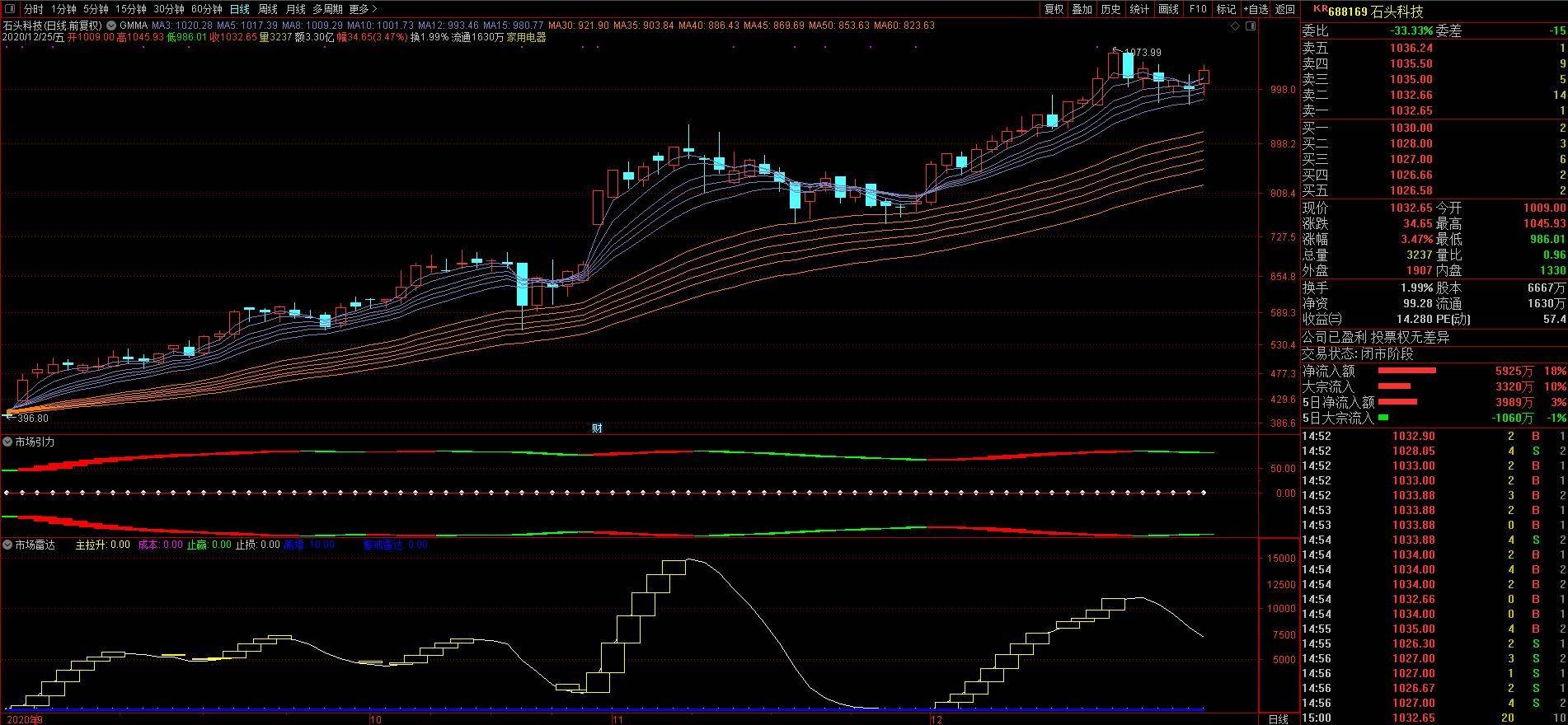Switch to the 60分钟 chart tab

tap(206, 9)
